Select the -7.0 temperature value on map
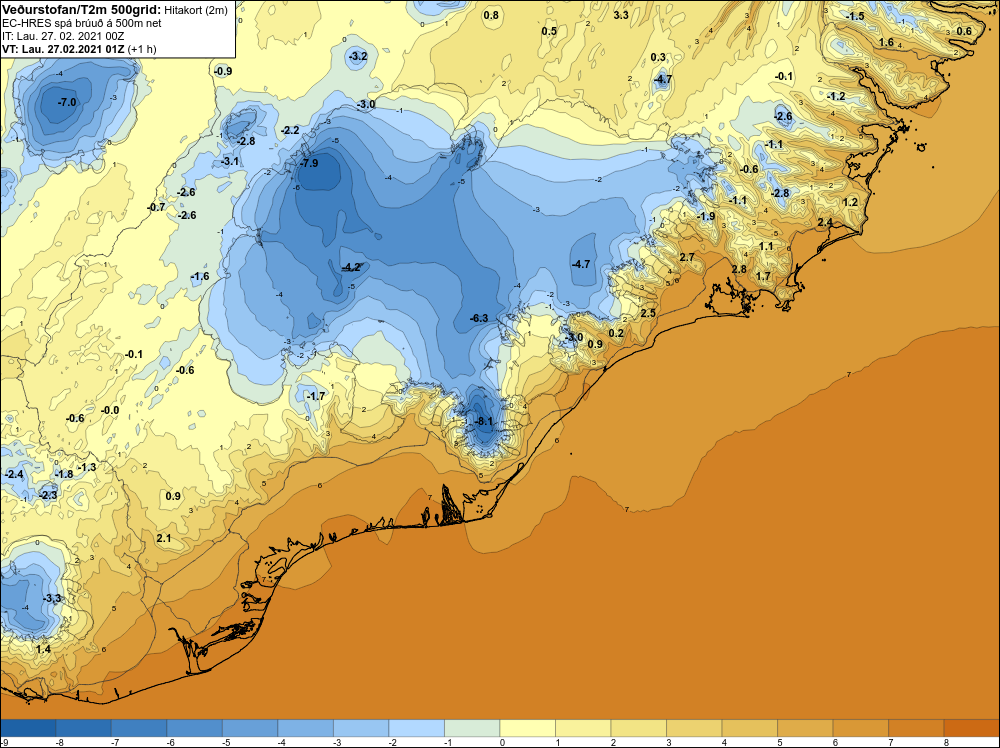The width and height of the screenshot is (1000, 748). (x=67, y=102)
